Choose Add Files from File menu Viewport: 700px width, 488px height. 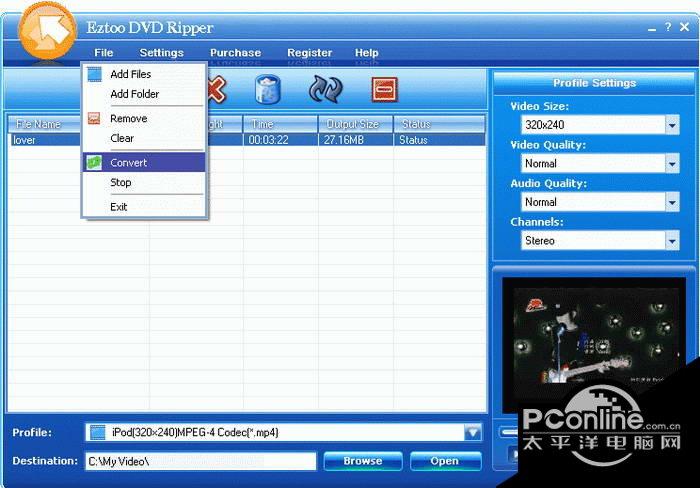[144, 74]
